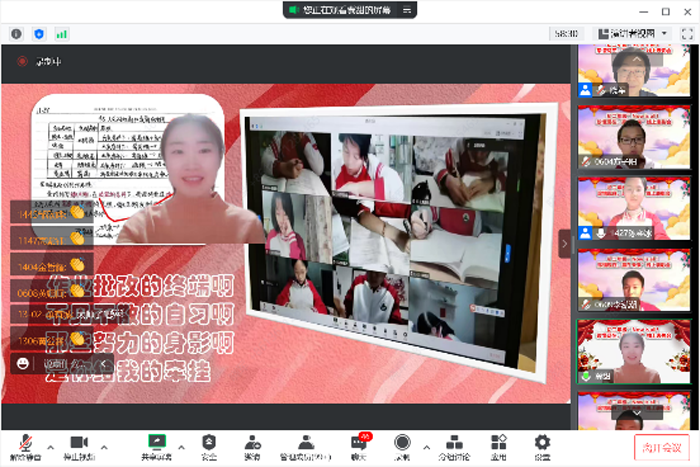Open the Apps icon
Screen dimensions: 700x467
pos(499,447)
